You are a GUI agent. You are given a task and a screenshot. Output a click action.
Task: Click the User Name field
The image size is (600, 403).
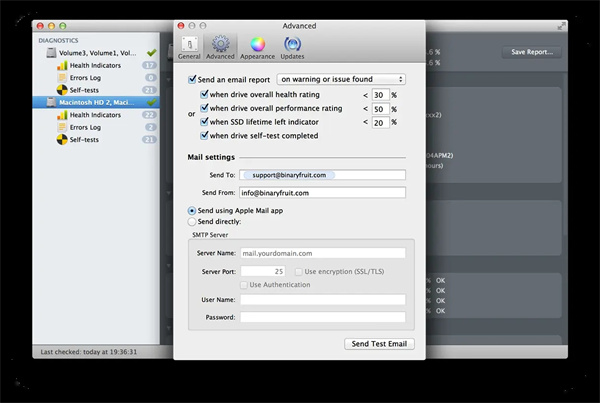(323, 299)
